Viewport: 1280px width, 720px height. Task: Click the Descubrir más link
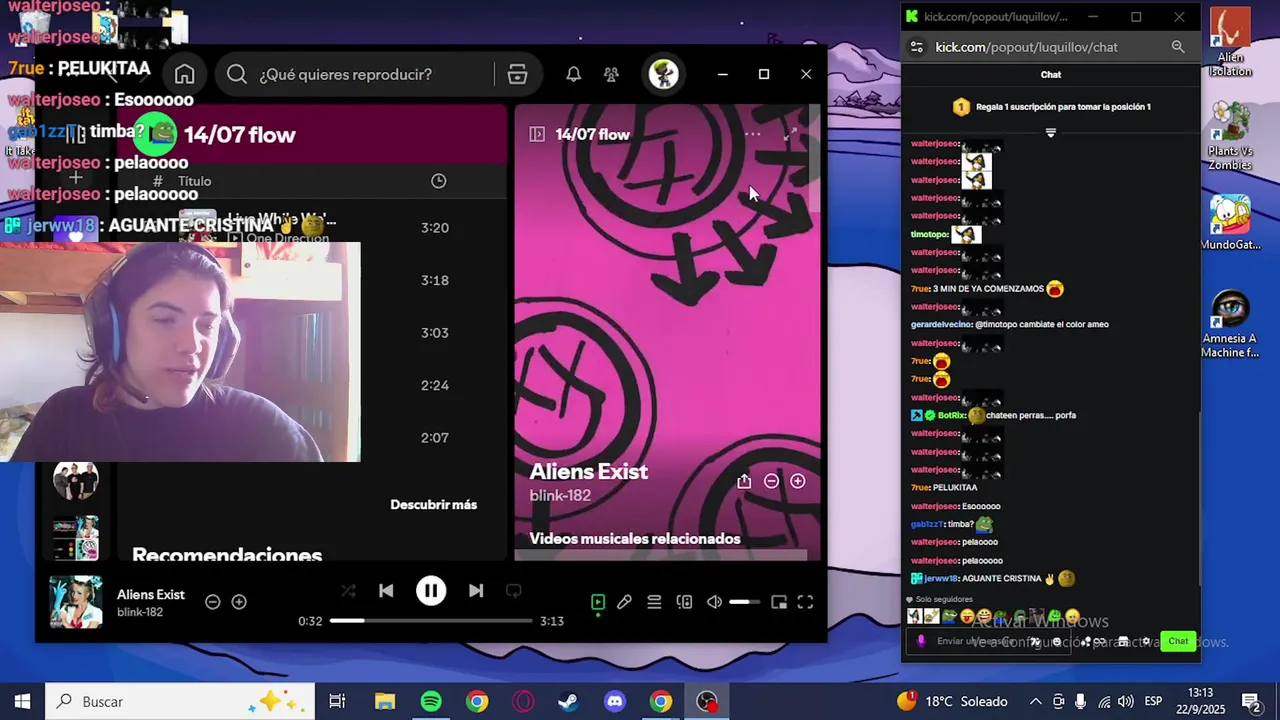pos(433,505)
